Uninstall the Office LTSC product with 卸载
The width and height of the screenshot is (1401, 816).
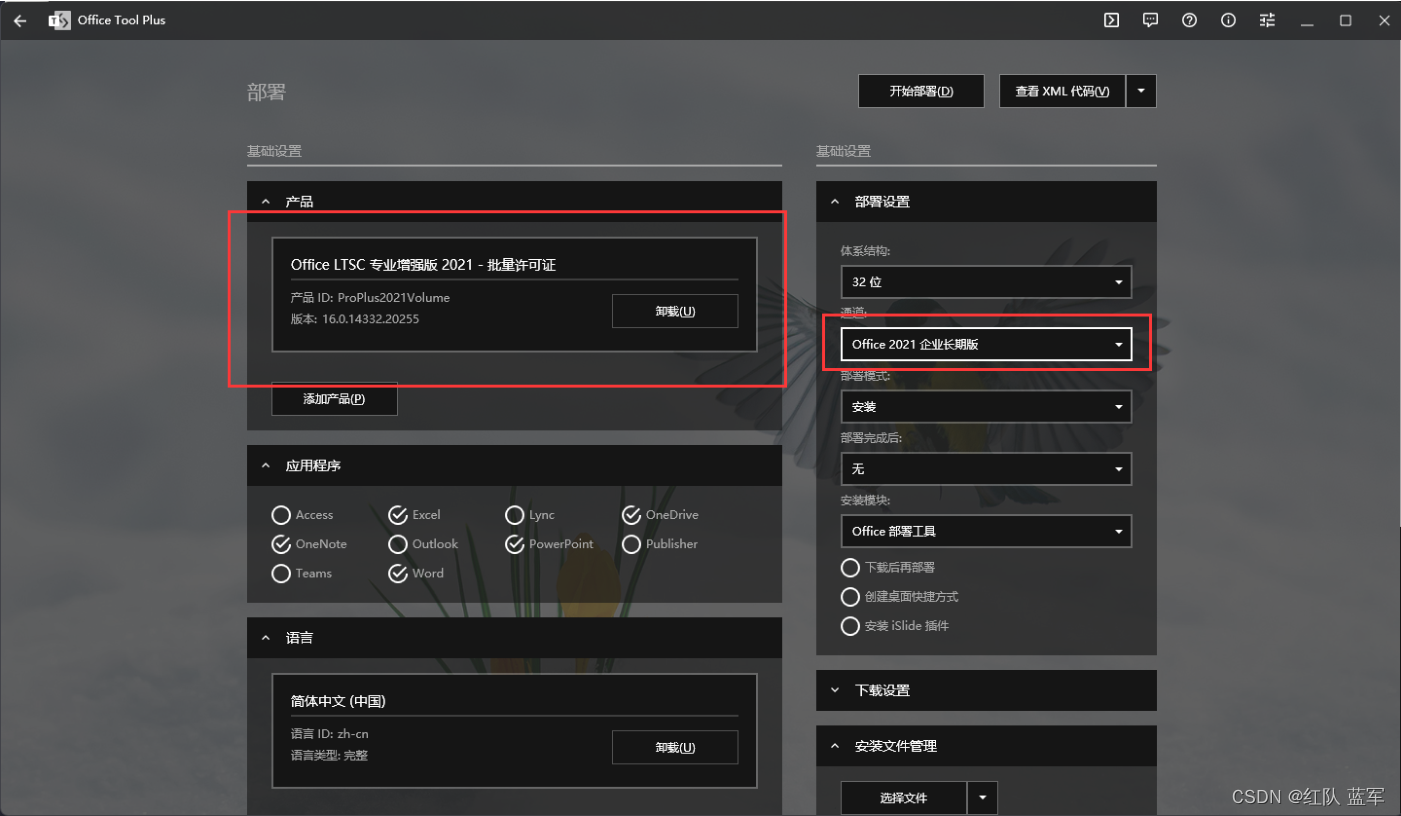point(675,311)
